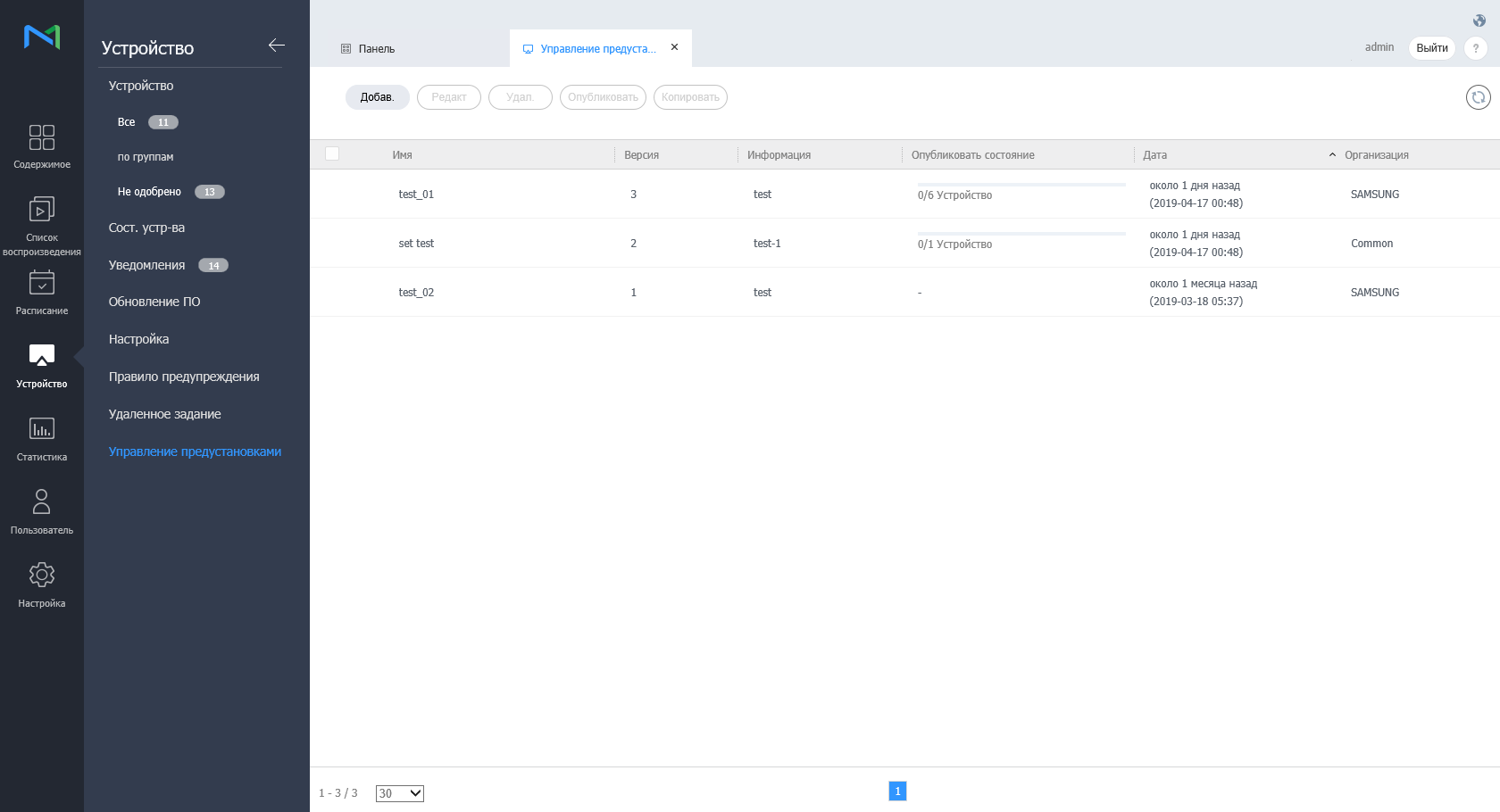
Task: Open the Пользователь user icon
Action: [x=42, y=501]
